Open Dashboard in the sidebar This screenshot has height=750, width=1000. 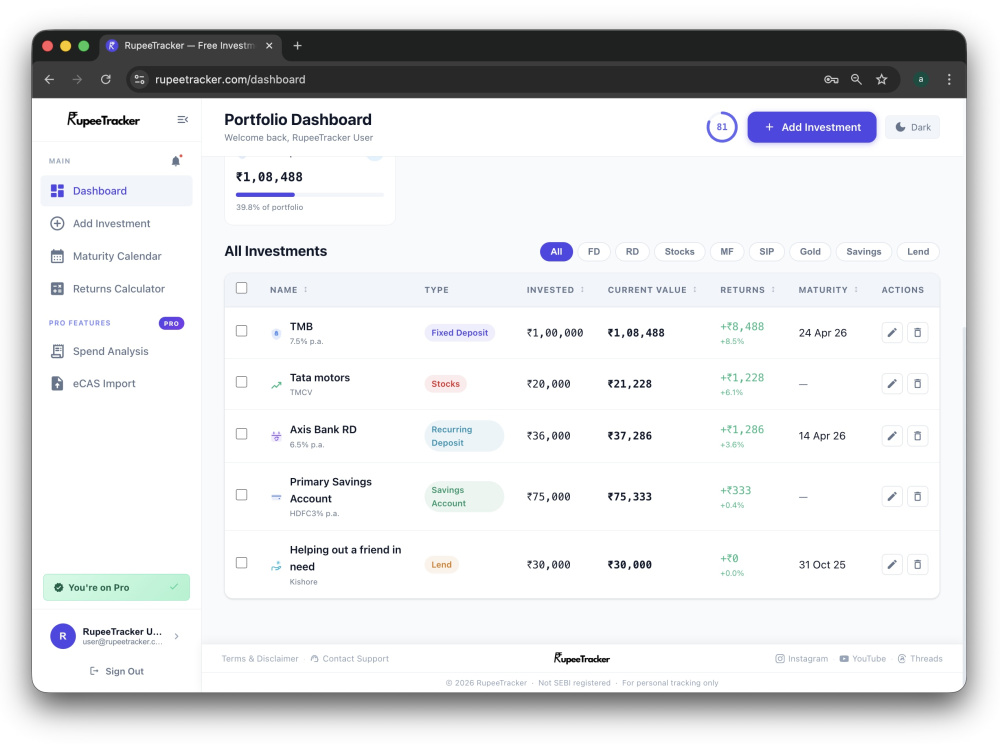point(117,191)
